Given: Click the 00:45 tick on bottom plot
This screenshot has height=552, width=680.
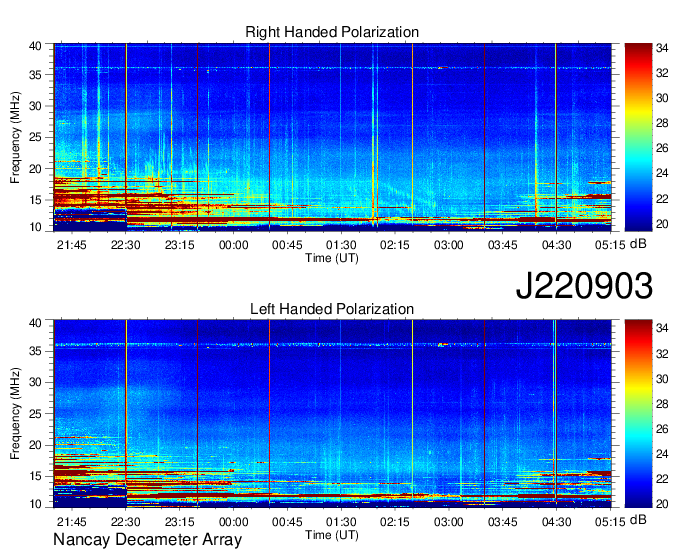Looking at the screenshot, I should point(287,522).
